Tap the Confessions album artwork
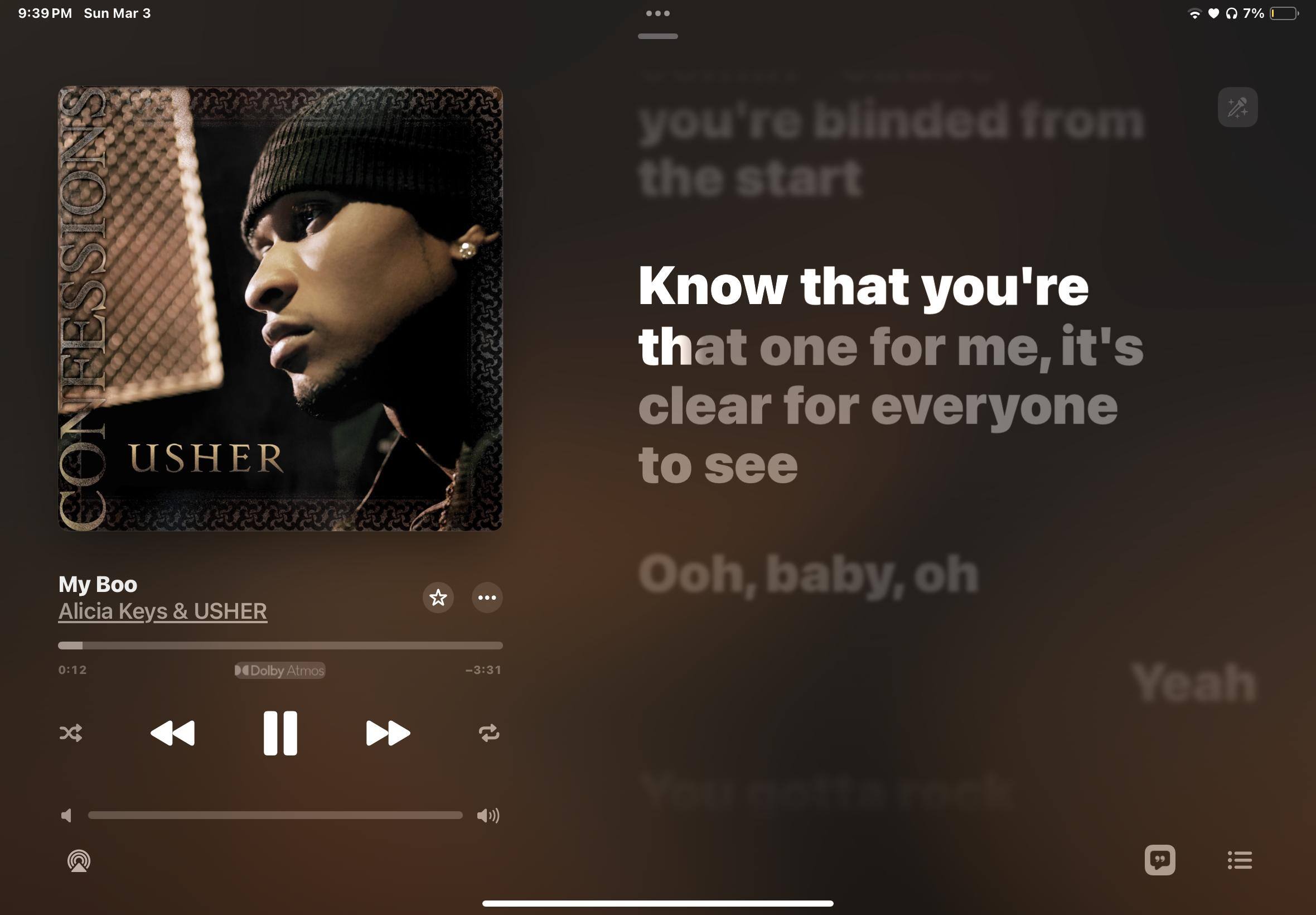 point(280,309)
